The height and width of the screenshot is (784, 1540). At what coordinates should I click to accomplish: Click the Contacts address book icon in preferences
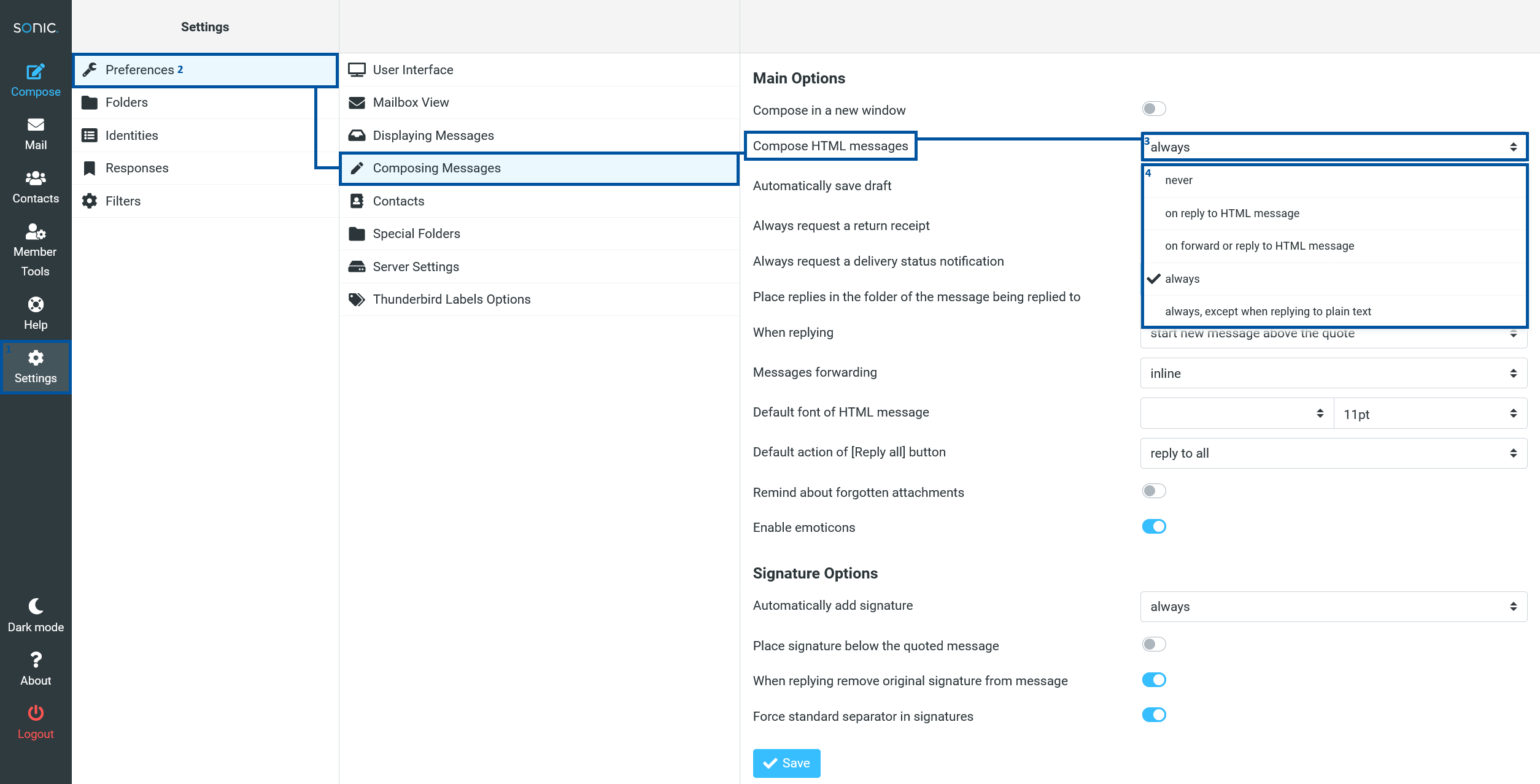(x=357, y=201)
